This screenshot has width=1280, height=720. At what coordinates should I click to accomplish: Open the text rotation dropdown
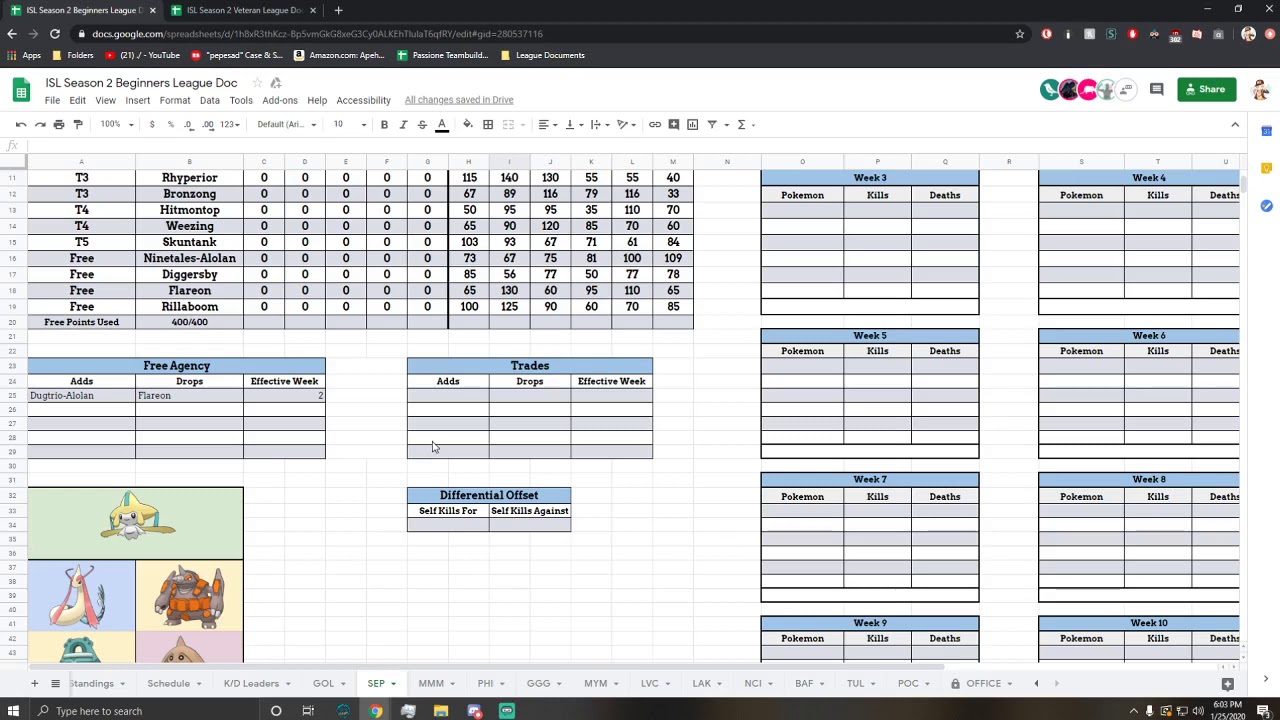(625, 124)
